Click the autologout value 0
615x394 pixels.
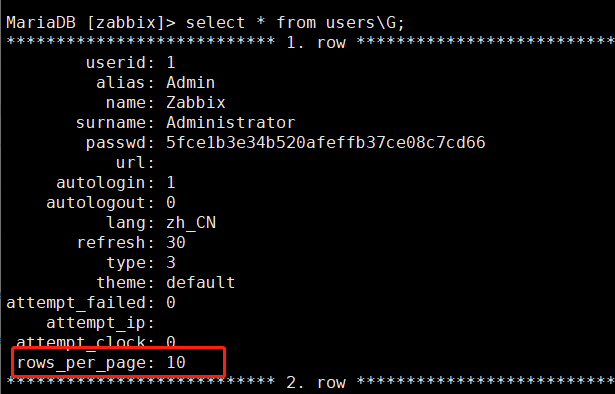171,203
